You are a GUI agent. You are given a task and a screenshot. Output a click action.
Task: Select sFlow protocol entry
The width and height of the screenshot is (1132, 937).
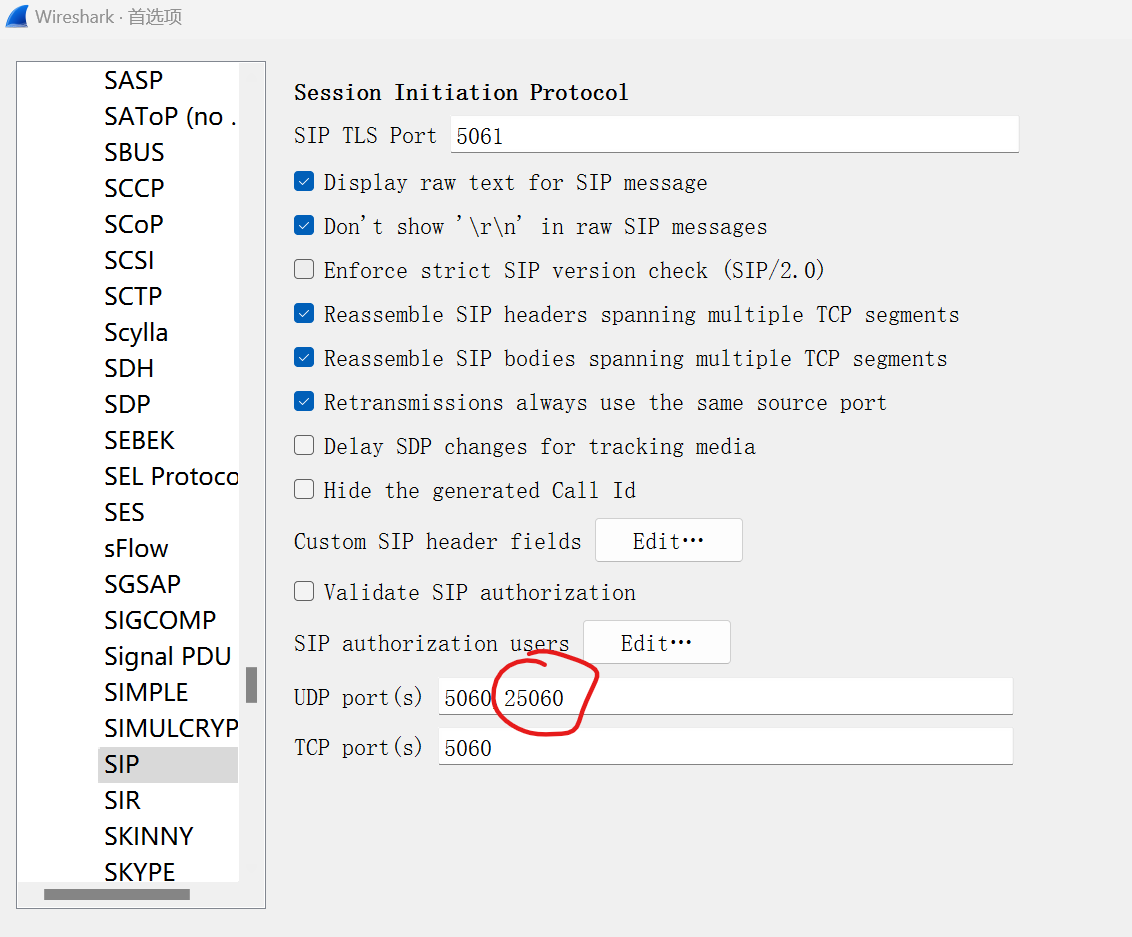[x=136, y=549]
